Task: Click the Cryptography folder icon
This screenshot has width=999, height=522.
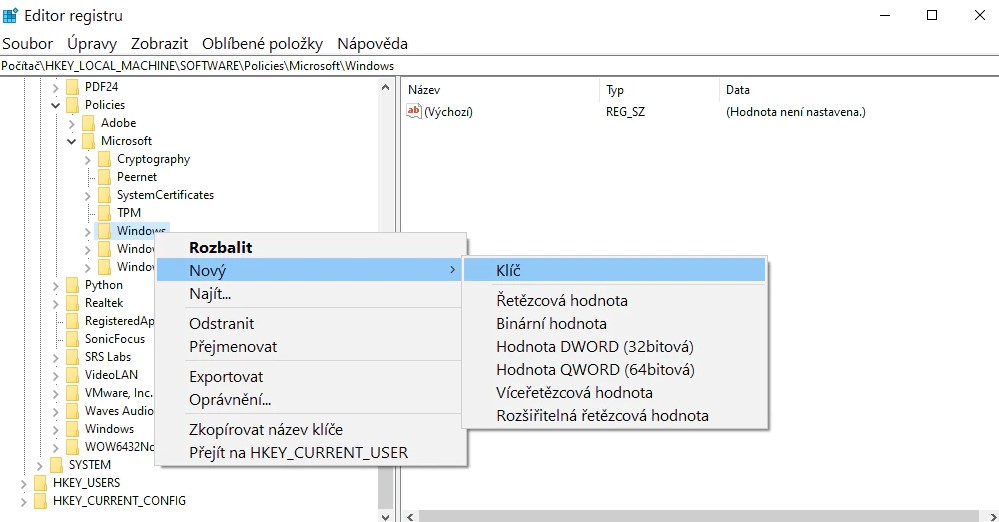Action: (x=104, y=159)
